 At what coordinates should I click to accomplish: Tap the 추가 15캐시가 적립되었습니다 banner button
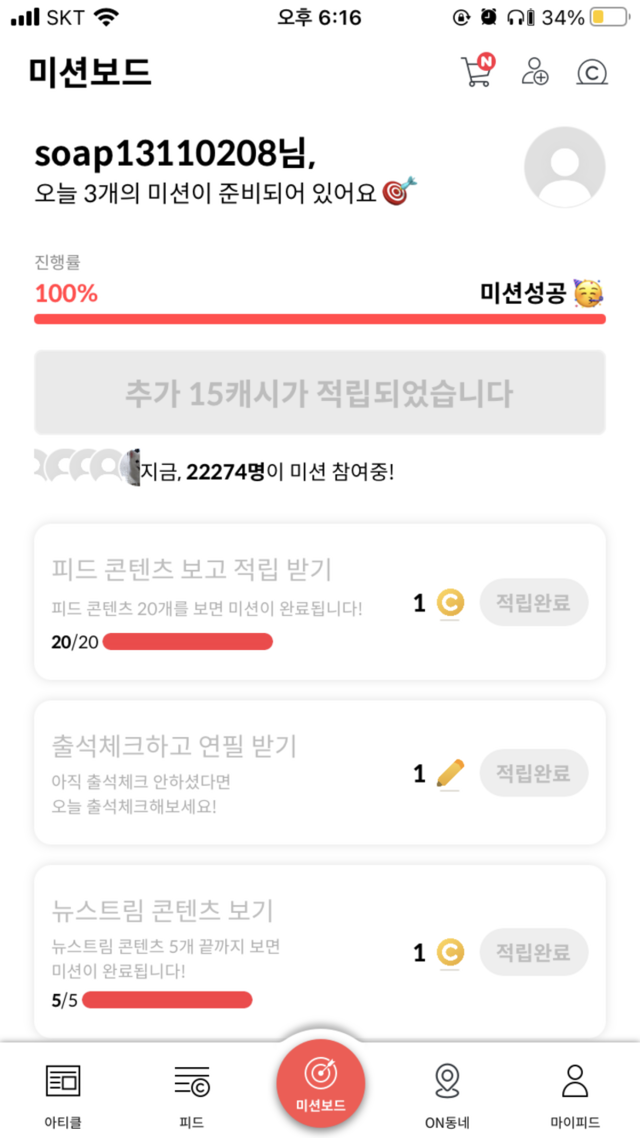coord(320,393)
